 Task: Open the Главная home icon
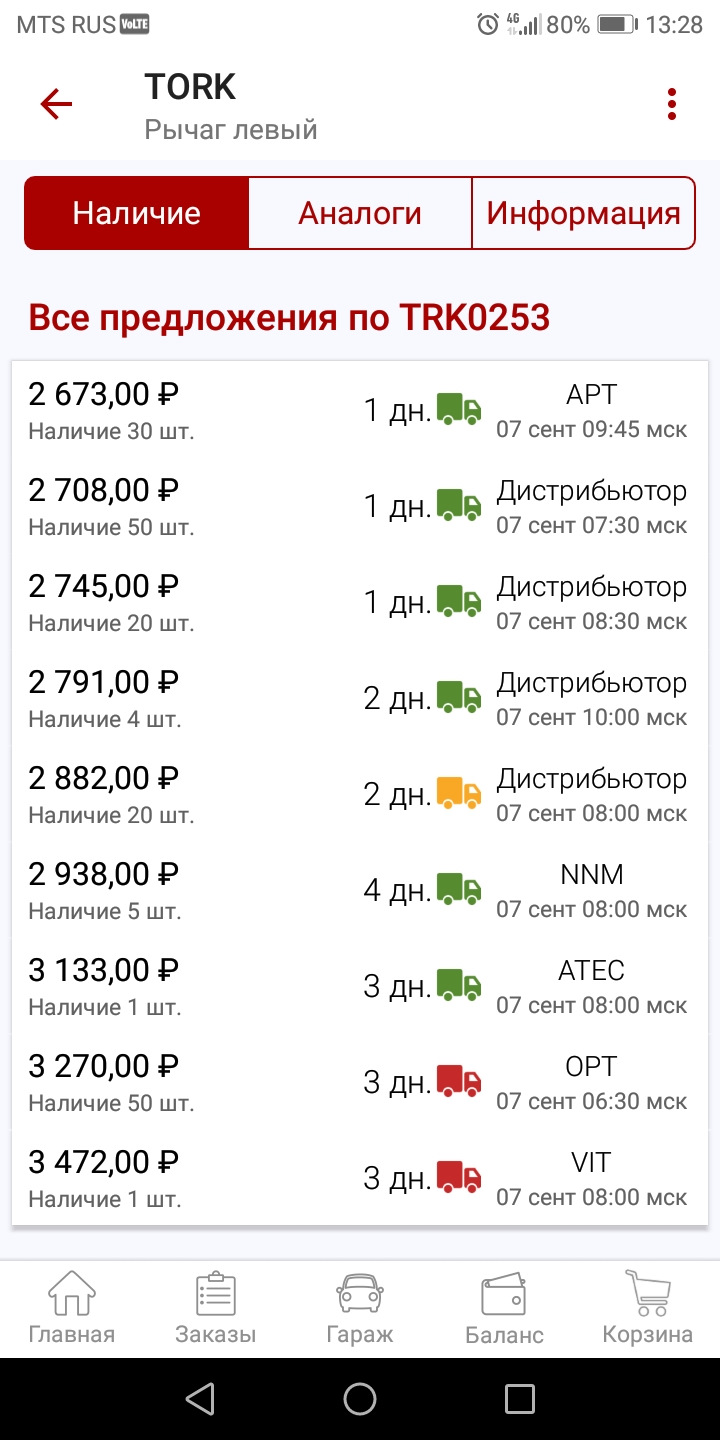click(x=72, y=1292)
